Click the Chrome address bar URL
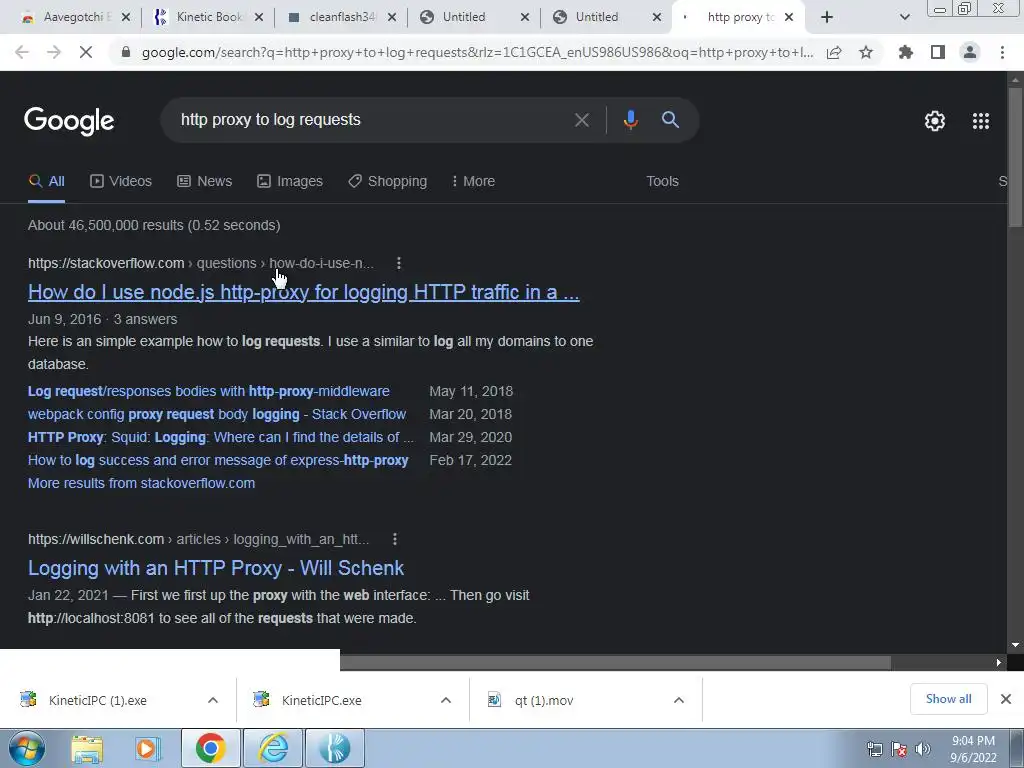The height and width of the screenshot is (768, 1024). tap(477, 52)
